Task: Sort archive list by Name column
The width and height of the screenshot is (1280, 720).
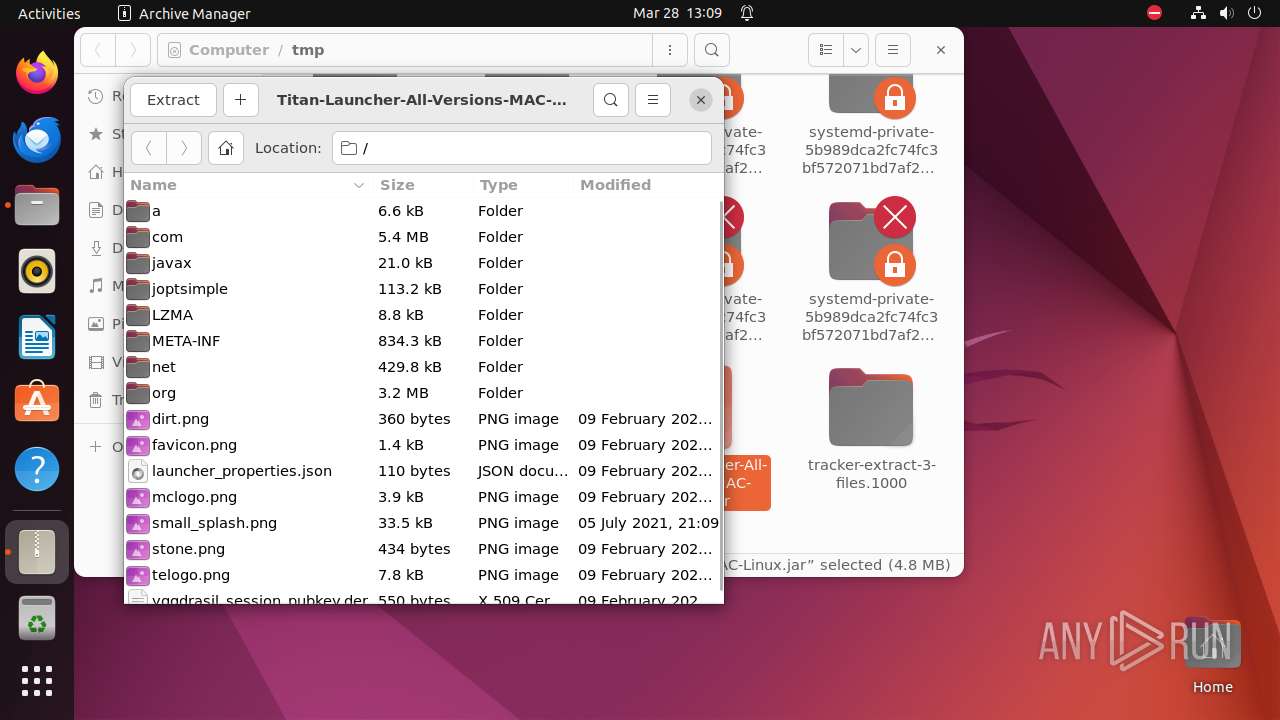Action: click(x=248, y=185)
